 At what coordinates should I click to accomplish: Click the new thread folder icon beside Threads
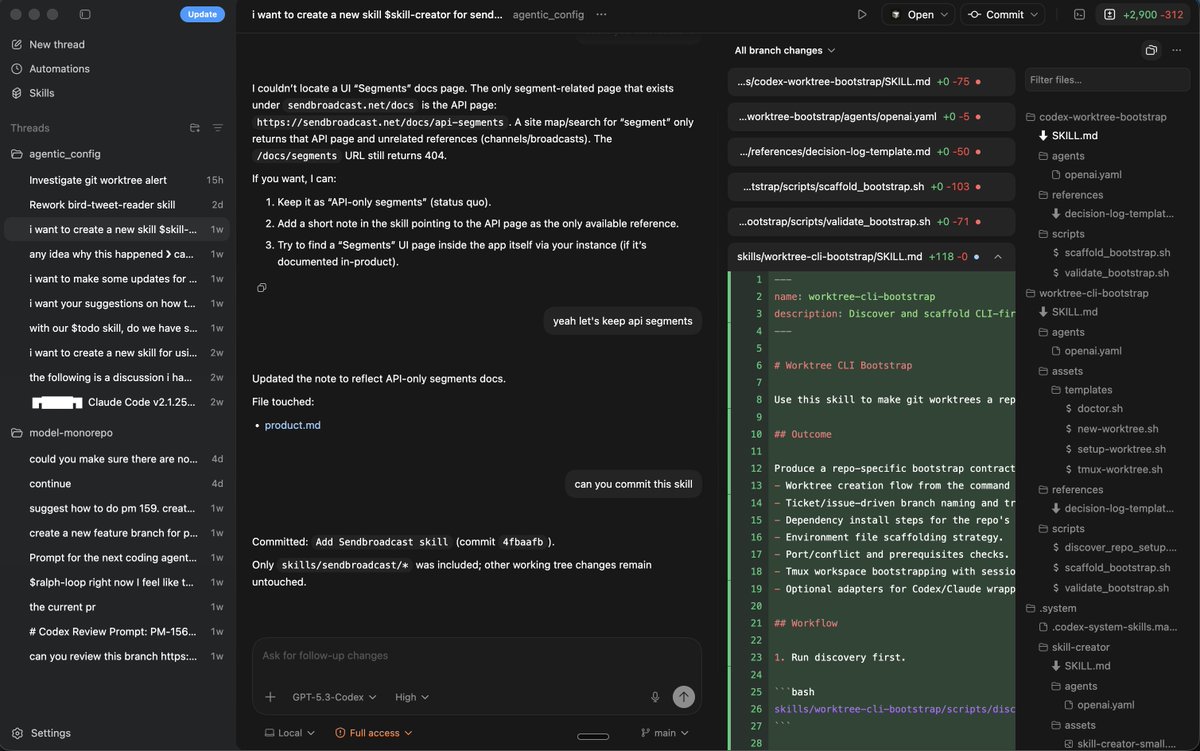tap(194, 128)
